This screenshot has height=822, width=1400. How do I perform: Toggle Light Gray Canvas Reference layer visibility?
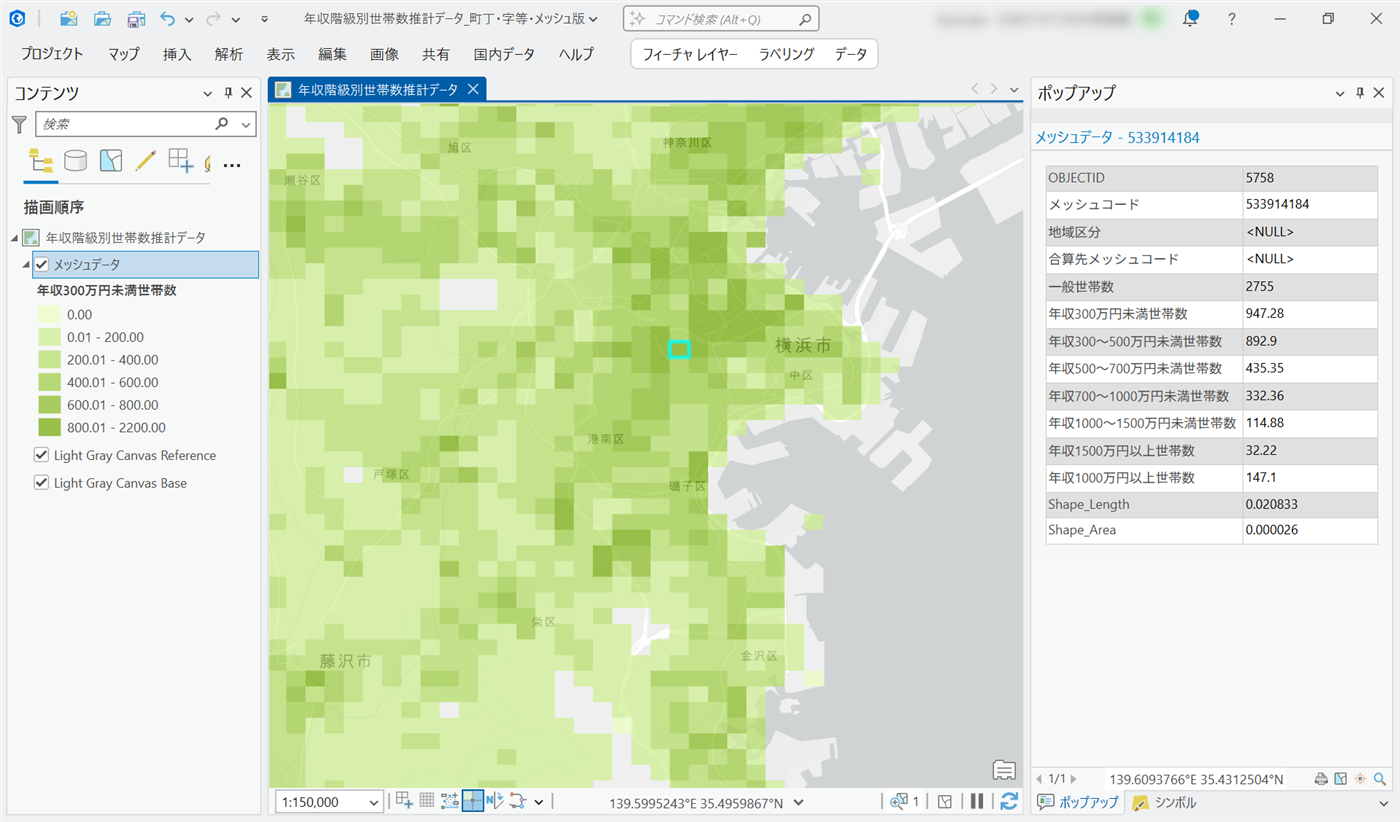point(42,455)
